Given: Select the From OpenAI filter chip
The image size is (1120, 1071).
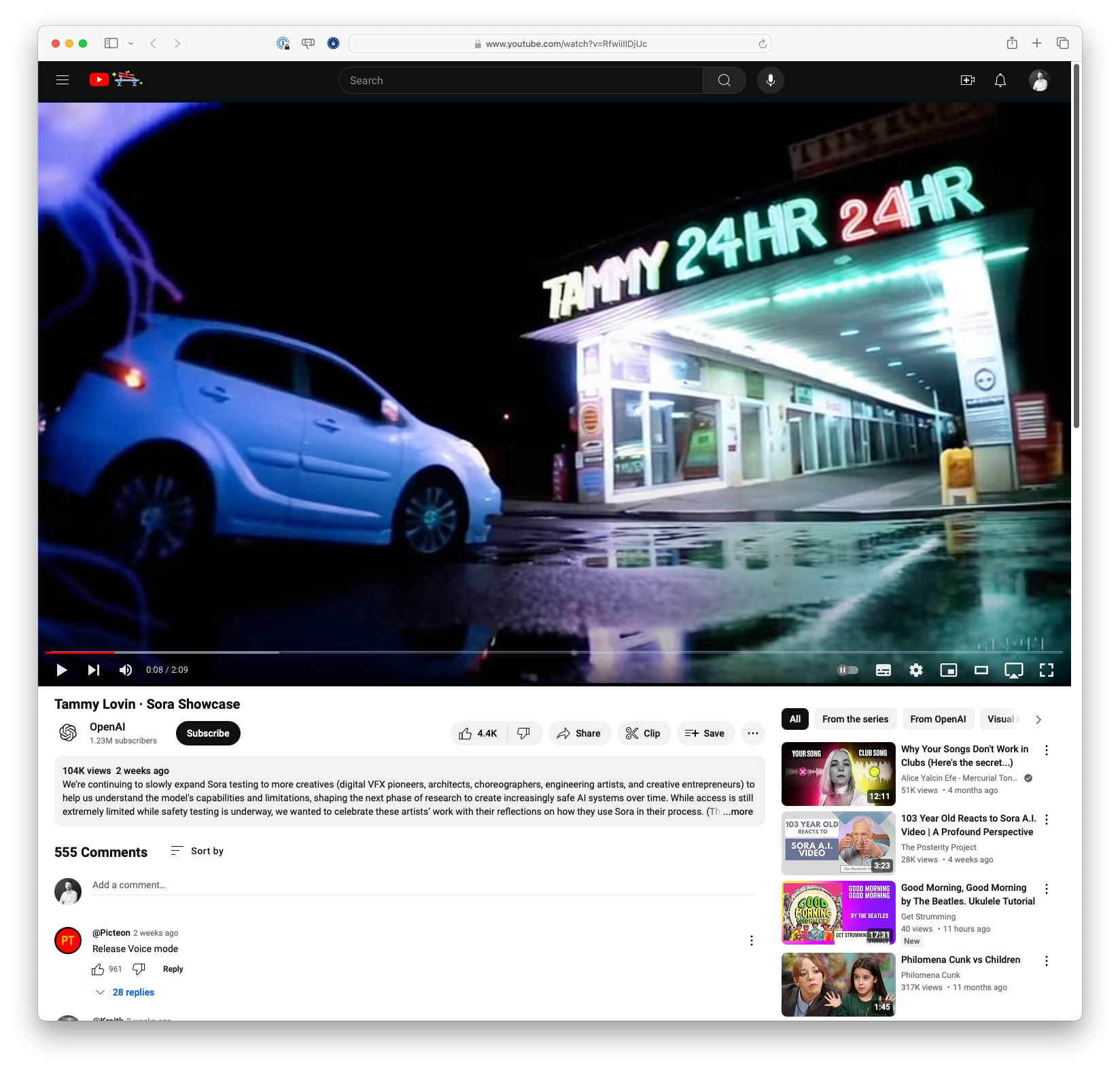Looking at the screenshot, I should coord(937,719).
